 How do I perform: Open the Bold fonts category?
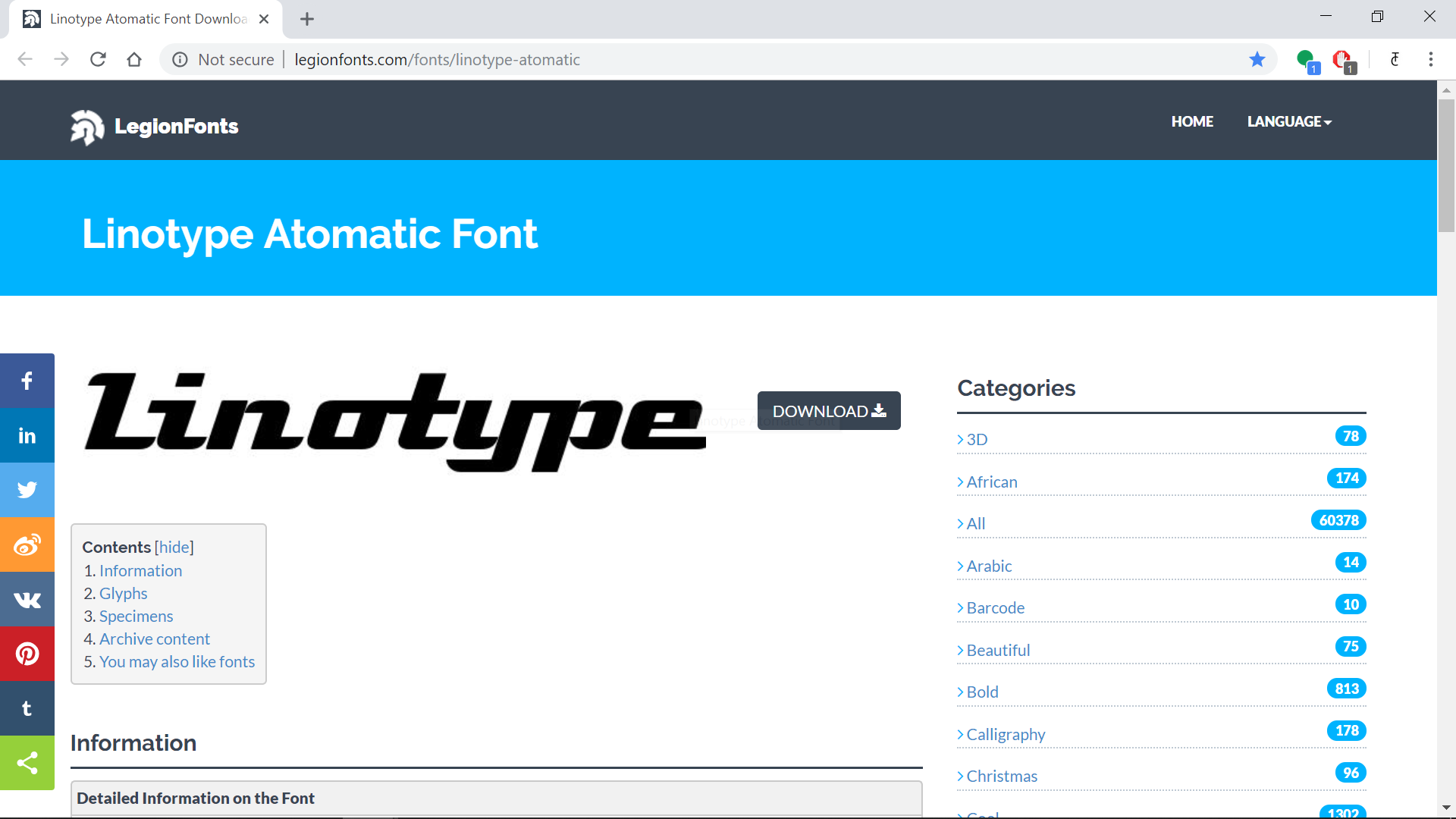click(982, 692)
